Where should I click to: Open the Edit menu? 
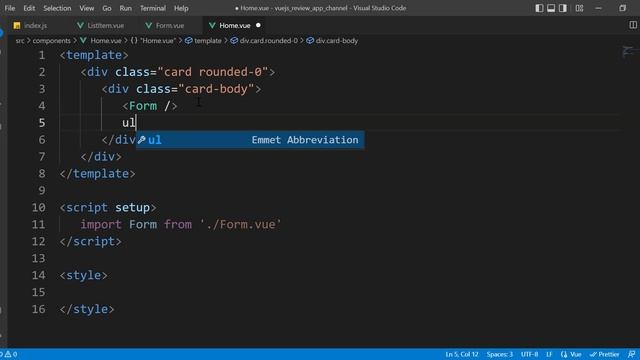coord(29,8)
